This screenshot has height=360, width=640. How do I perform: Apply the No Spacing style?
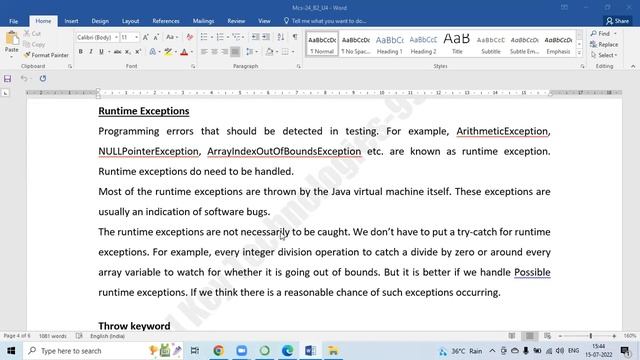coord(356,44)
